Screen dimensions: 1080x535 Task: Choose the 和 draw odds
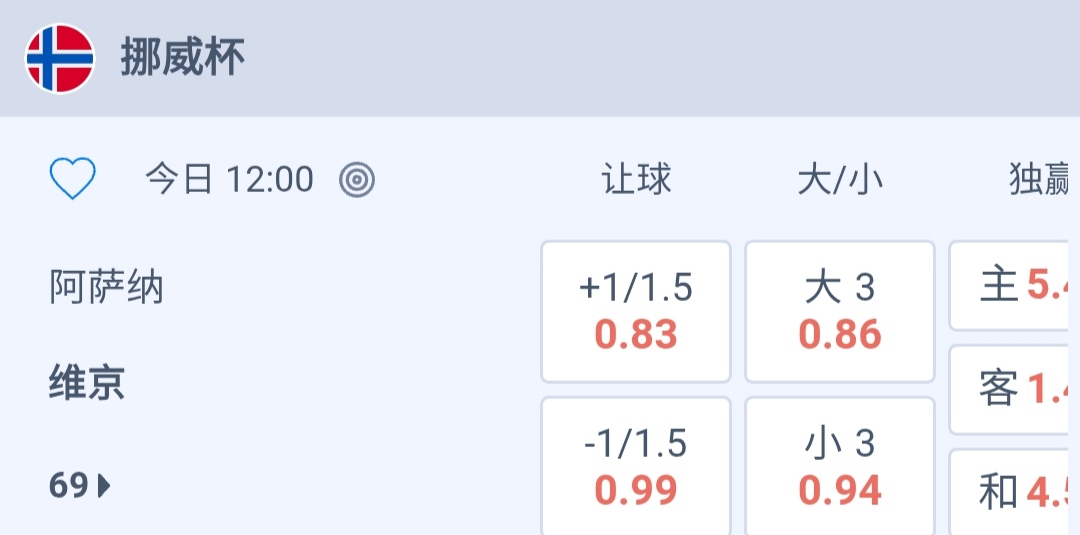[x=1014, y=491]
